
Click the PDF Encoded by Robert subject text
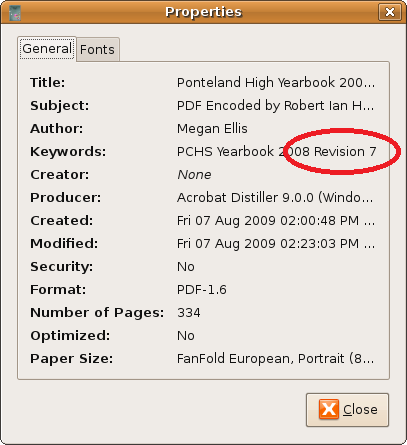coord(275,106)
